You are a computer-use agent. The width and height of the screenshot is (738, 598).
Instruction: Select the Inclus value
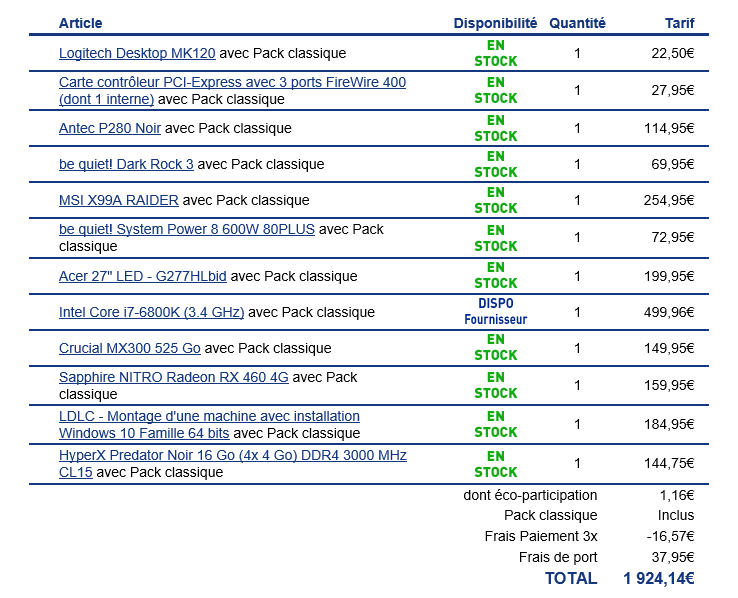click(x=676, y=516)
